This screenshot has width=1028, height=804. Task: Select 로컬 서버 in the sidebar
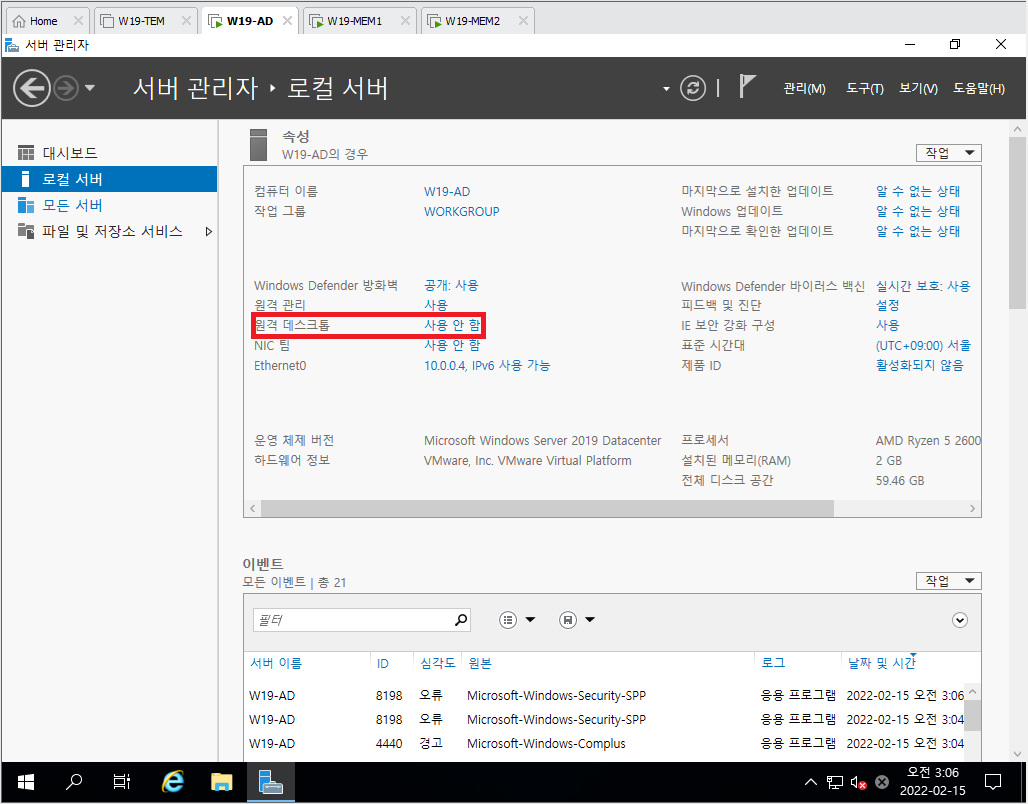(x=109, y=179)
